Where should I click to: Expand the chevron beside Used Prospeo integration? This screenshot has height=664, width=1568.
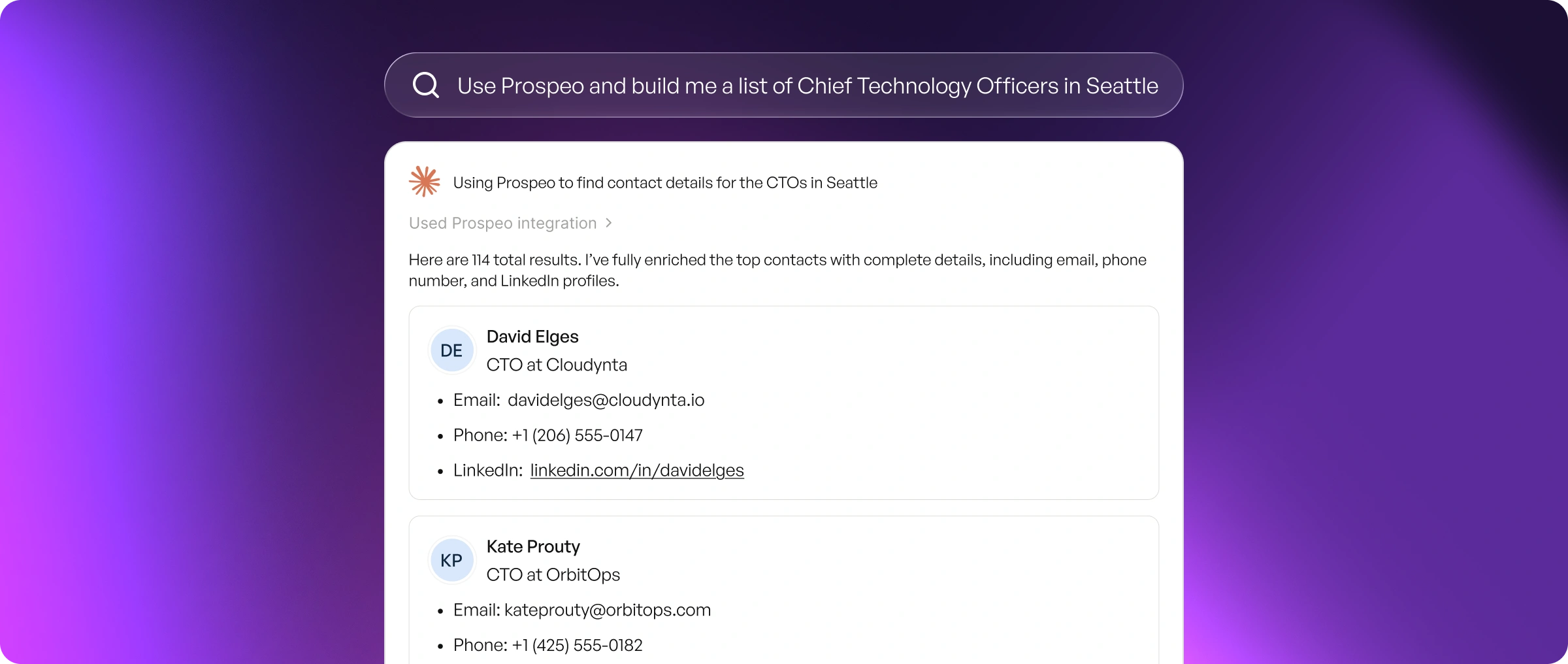[609, 223]
